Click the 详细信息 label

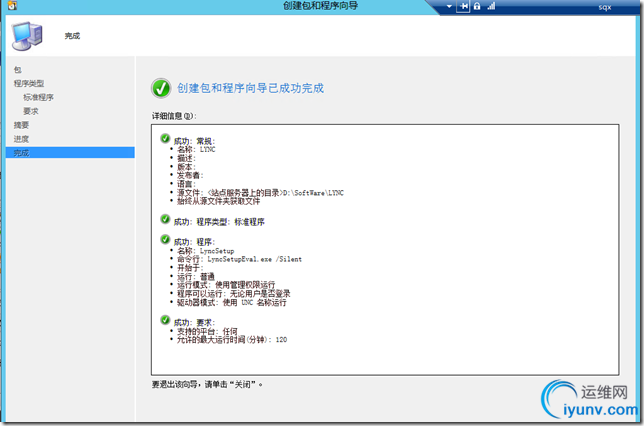pos(174,116)
